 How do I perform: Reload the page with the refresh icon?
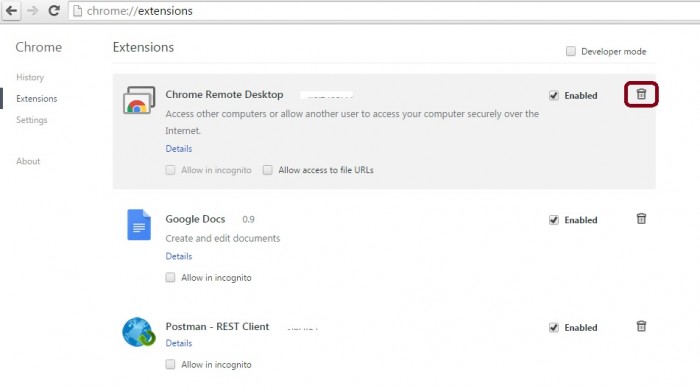click(54, 10)
